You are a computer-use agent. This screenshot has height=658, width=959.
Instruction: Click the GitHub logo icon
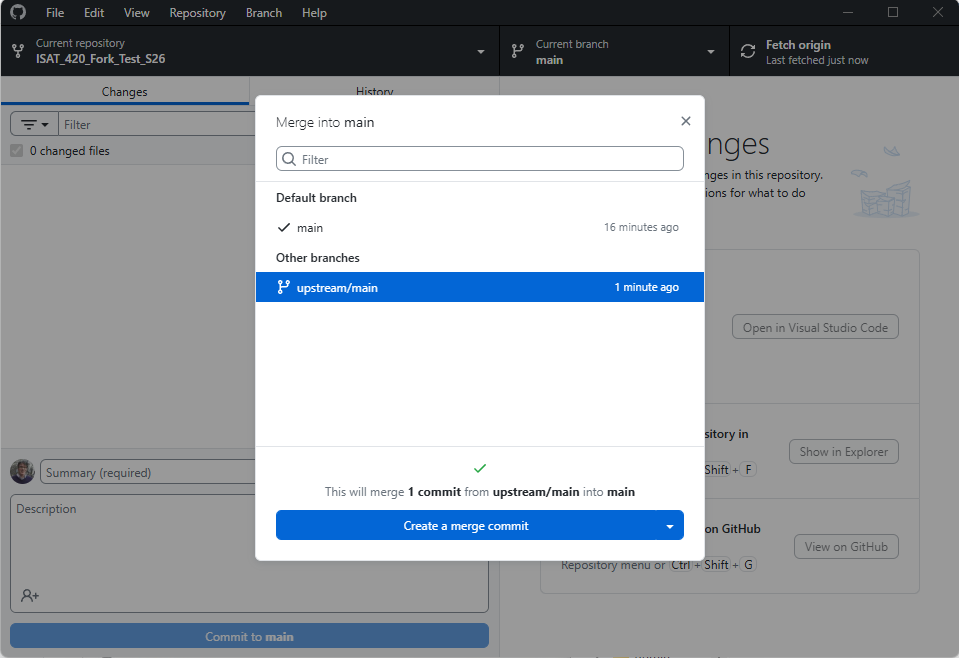point(18,13)
